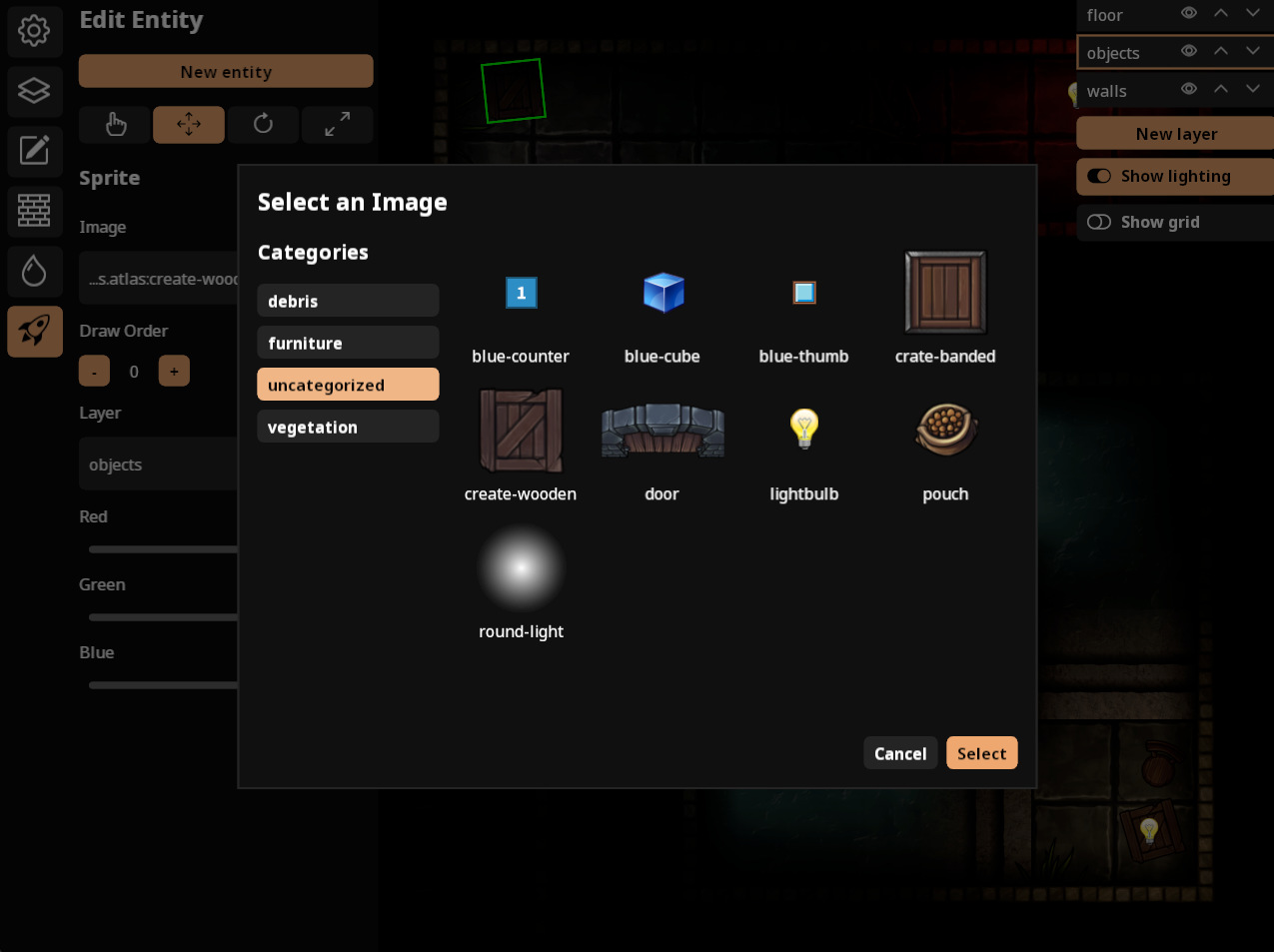Pick the crate-banded image thumbnail
The height and width of the screenshot is (952, 1274).
945,293
